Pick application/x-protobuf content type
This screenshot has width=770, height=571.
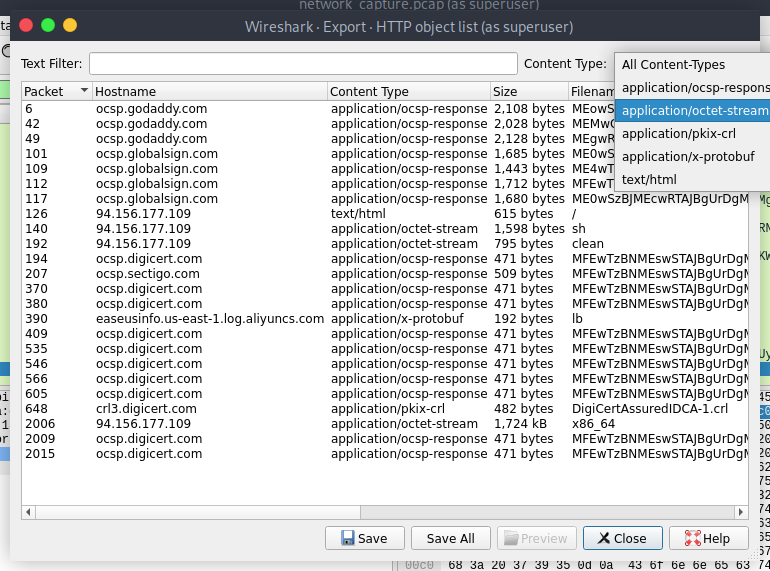click(x=688, y=156)
